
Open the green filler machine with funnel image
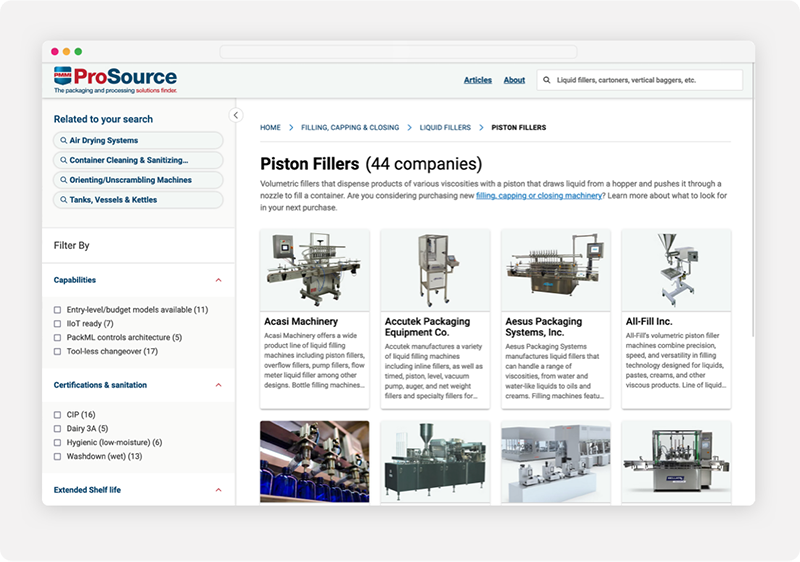(x=435, y=462)
